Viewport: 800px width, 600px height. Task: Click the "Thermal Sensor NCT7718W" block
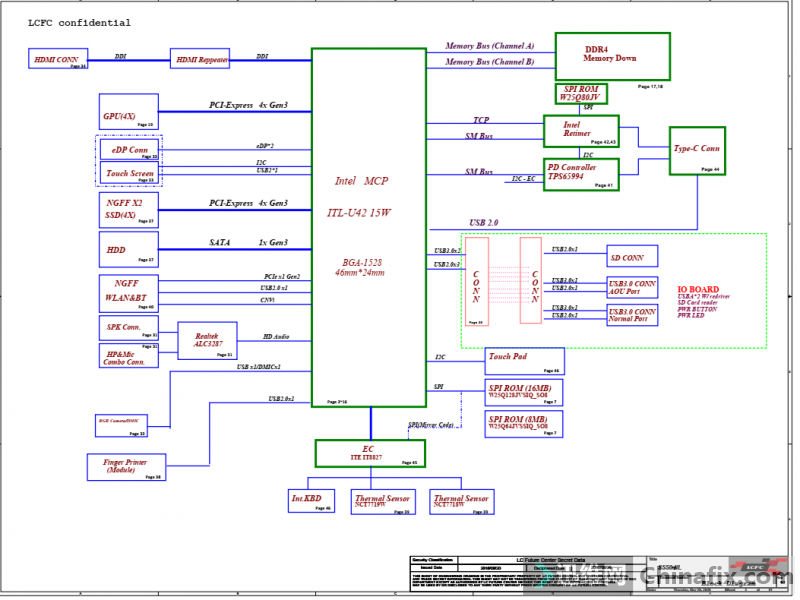[462, 502]
